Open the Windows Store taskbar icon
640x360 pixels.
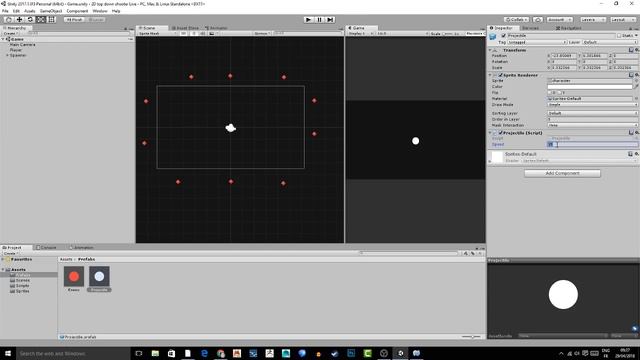171,353
